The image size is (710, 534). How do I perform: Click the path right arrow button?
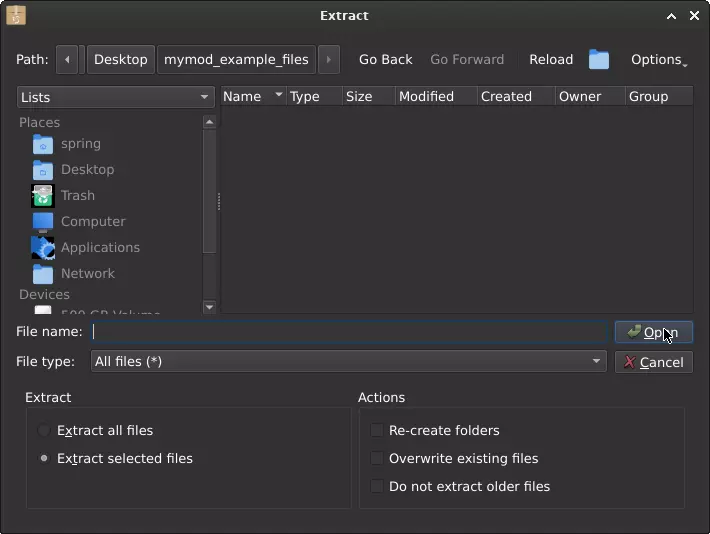click(329, 60)
